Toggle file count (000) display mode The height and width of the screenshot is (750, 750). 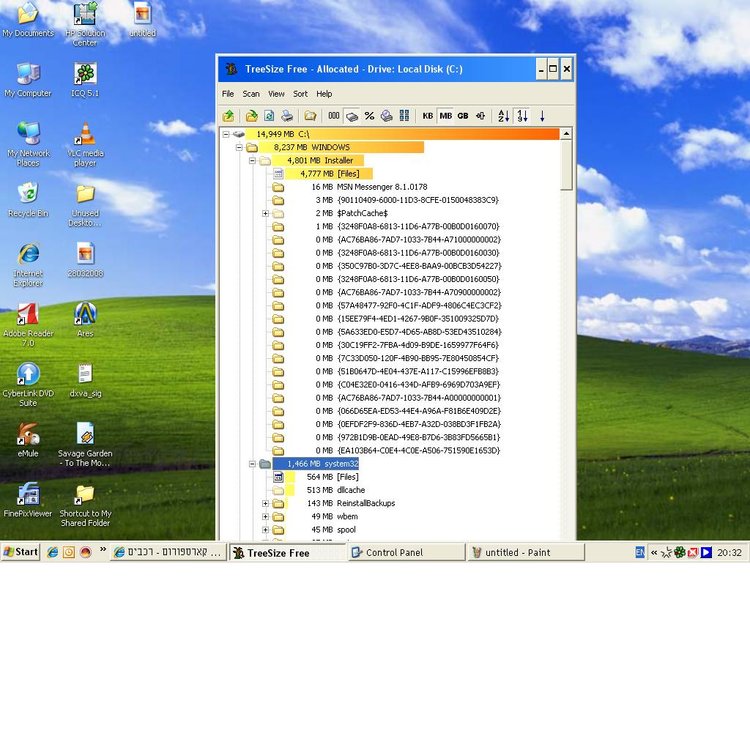(334, 116)
